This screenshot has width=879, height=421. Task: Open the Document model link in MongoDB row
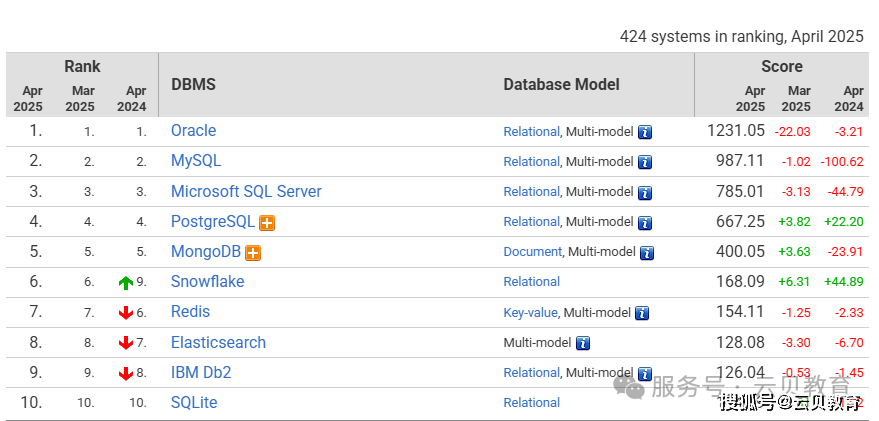(533, 252)
